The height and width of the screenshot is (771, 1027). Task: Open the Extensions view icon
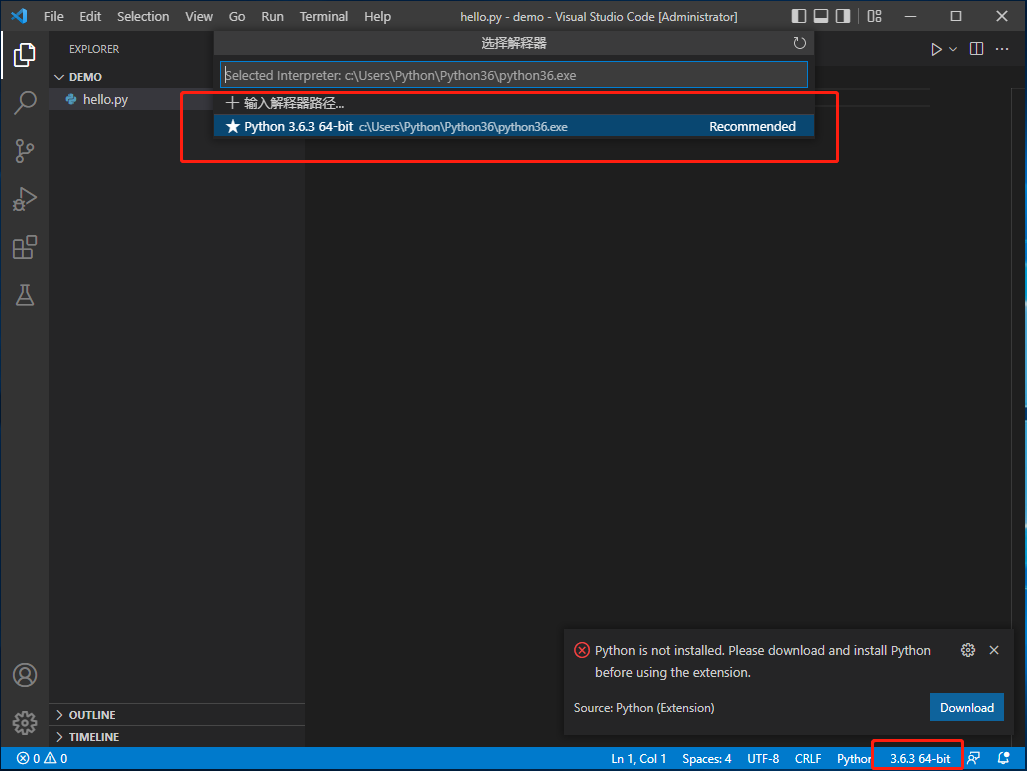click(x=24, y=247)
